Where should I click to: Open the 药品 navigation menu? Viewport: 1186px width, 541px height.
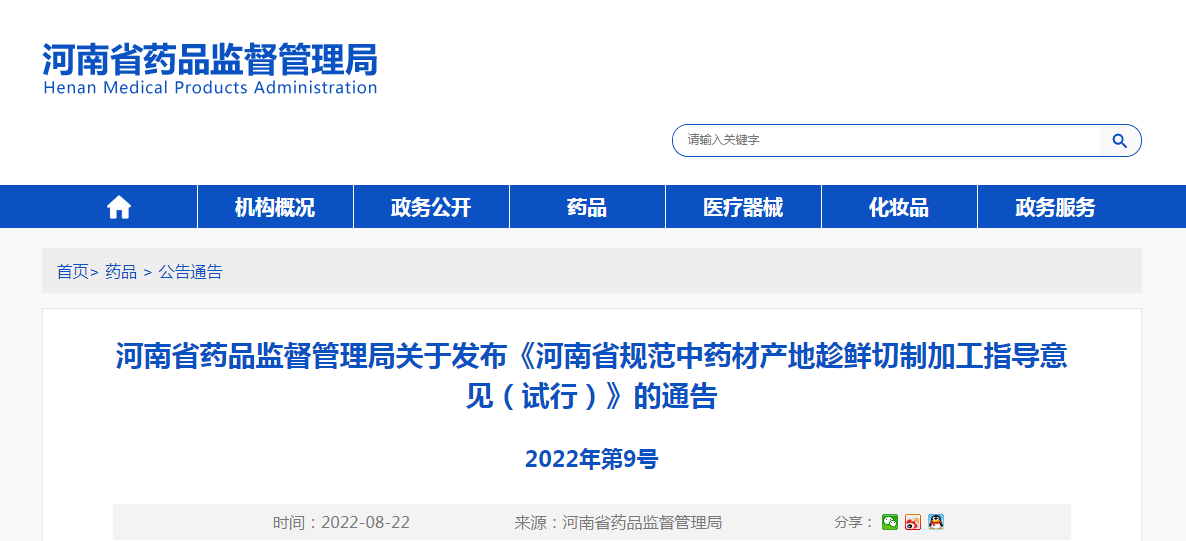[587, 207]
